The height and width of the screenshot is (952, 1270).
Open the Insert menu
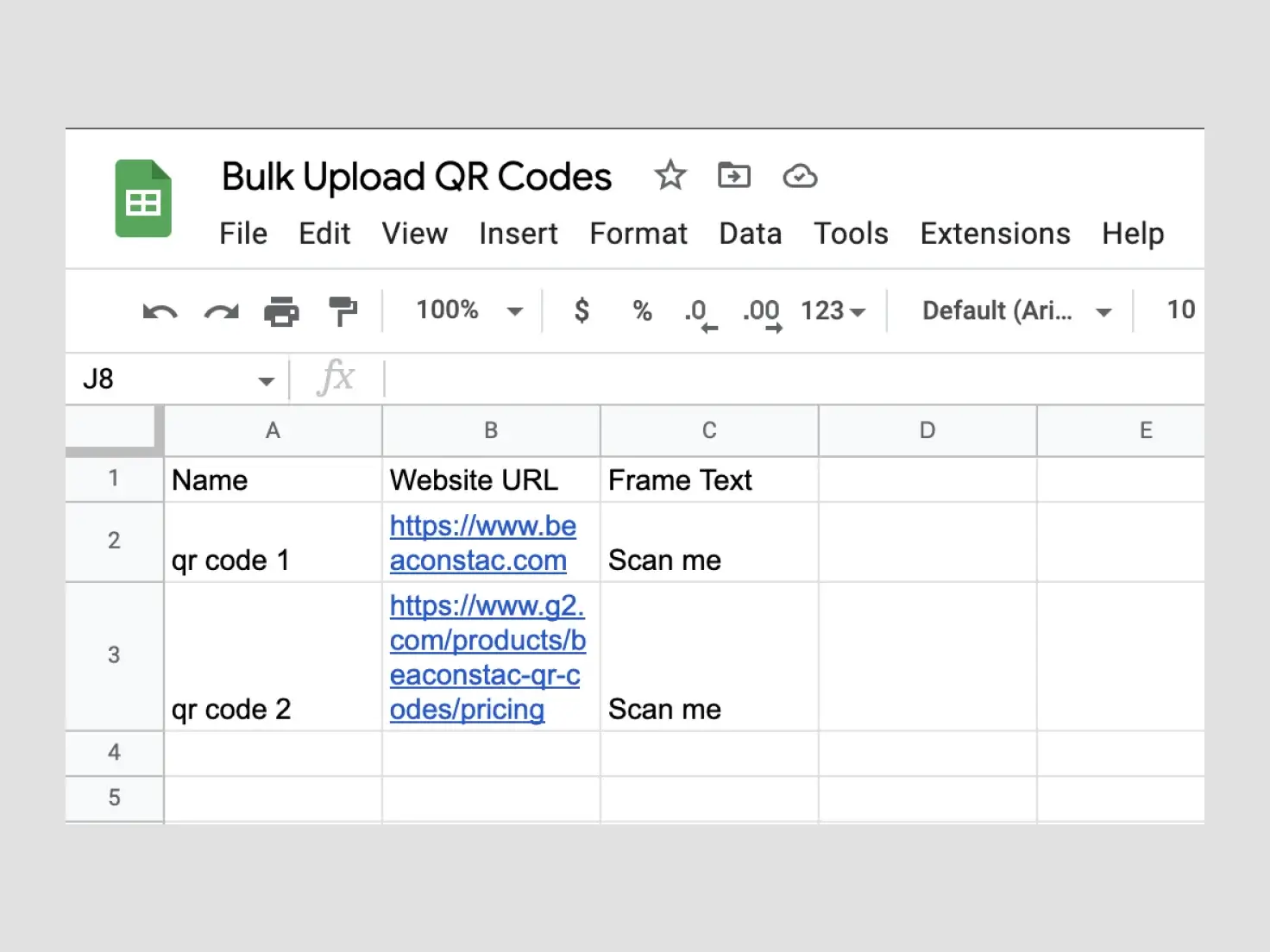(519, 234)
